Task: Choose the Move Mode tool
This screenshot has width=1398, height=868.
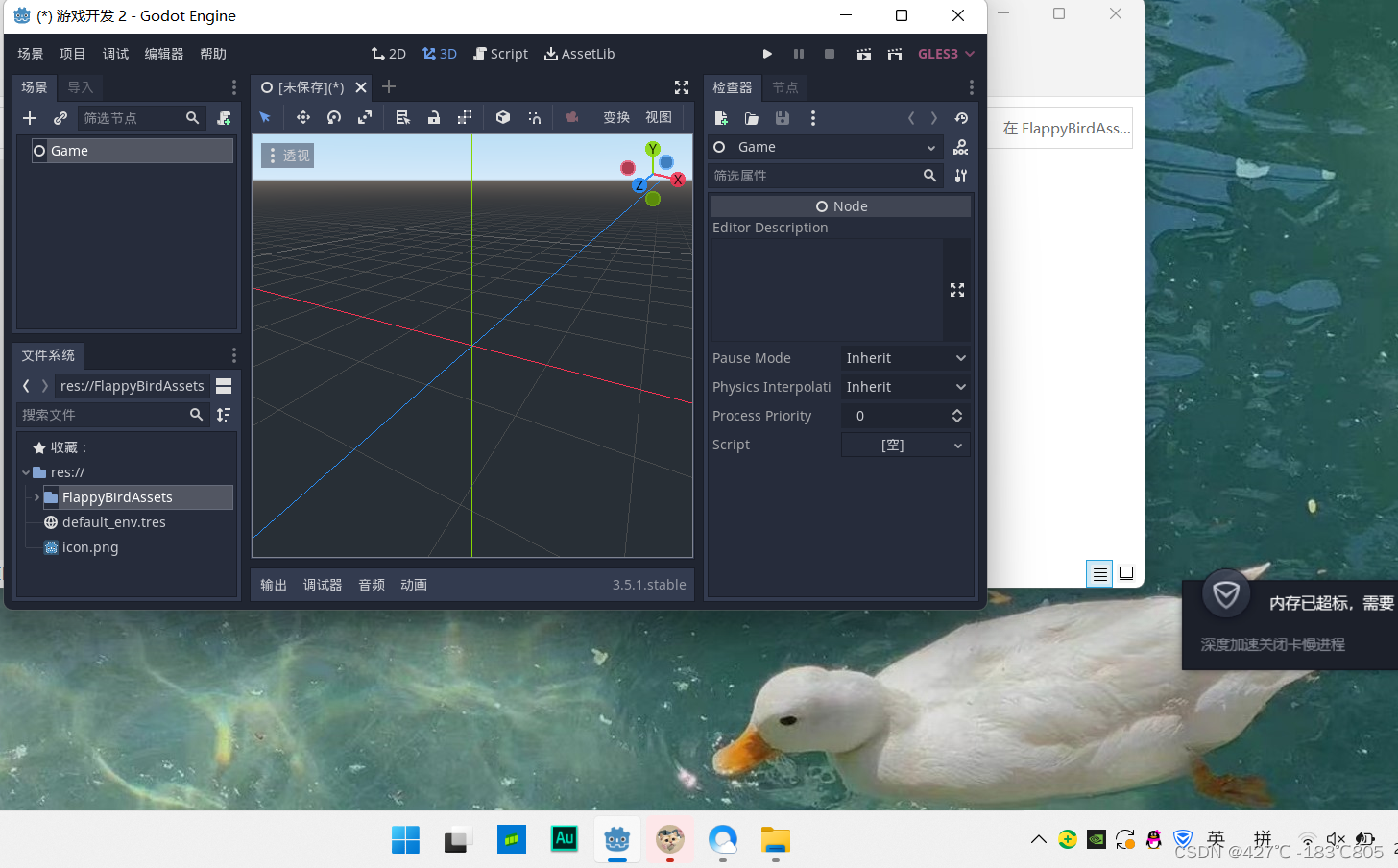Action: [303, 117]
